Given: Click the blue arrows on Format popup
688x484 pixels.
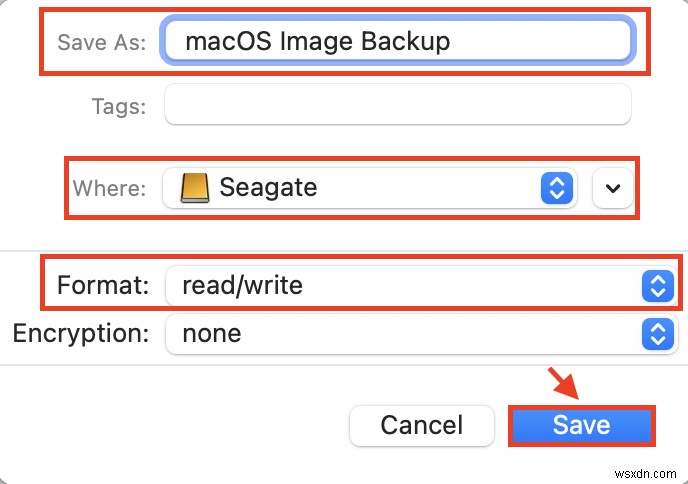Looking at the screenshot, I should coord(657,286).
